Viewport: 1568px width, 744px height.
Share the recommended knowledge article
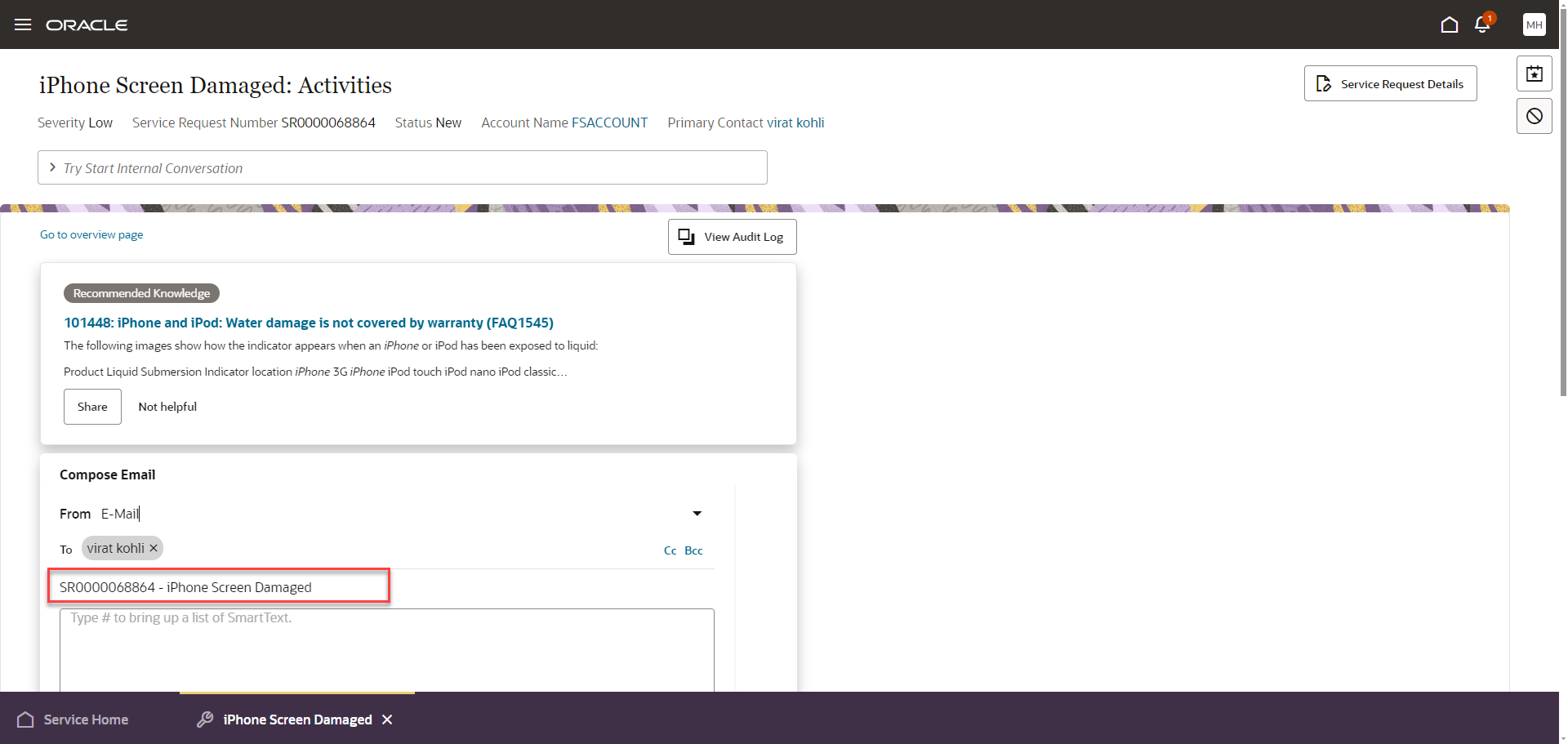coord(92,407)
